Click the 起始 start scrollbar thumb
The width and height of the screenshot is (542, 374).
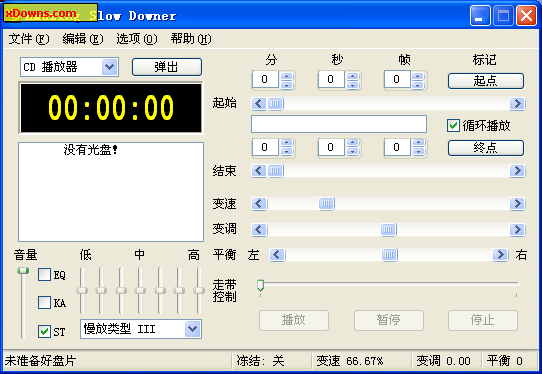(x=275, y=103)
